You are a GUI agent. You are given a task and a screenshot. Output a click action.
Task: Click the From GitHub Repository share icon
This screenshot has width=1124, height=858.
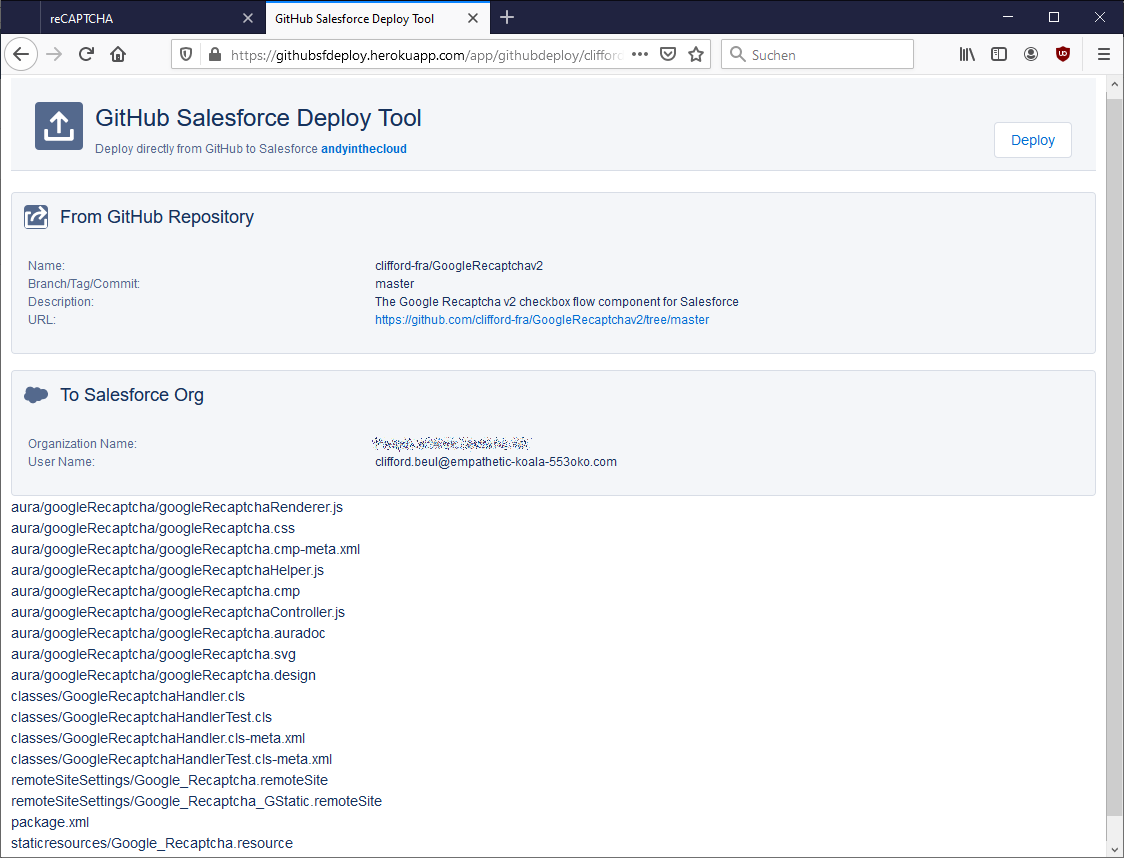[x=36, y=216]
